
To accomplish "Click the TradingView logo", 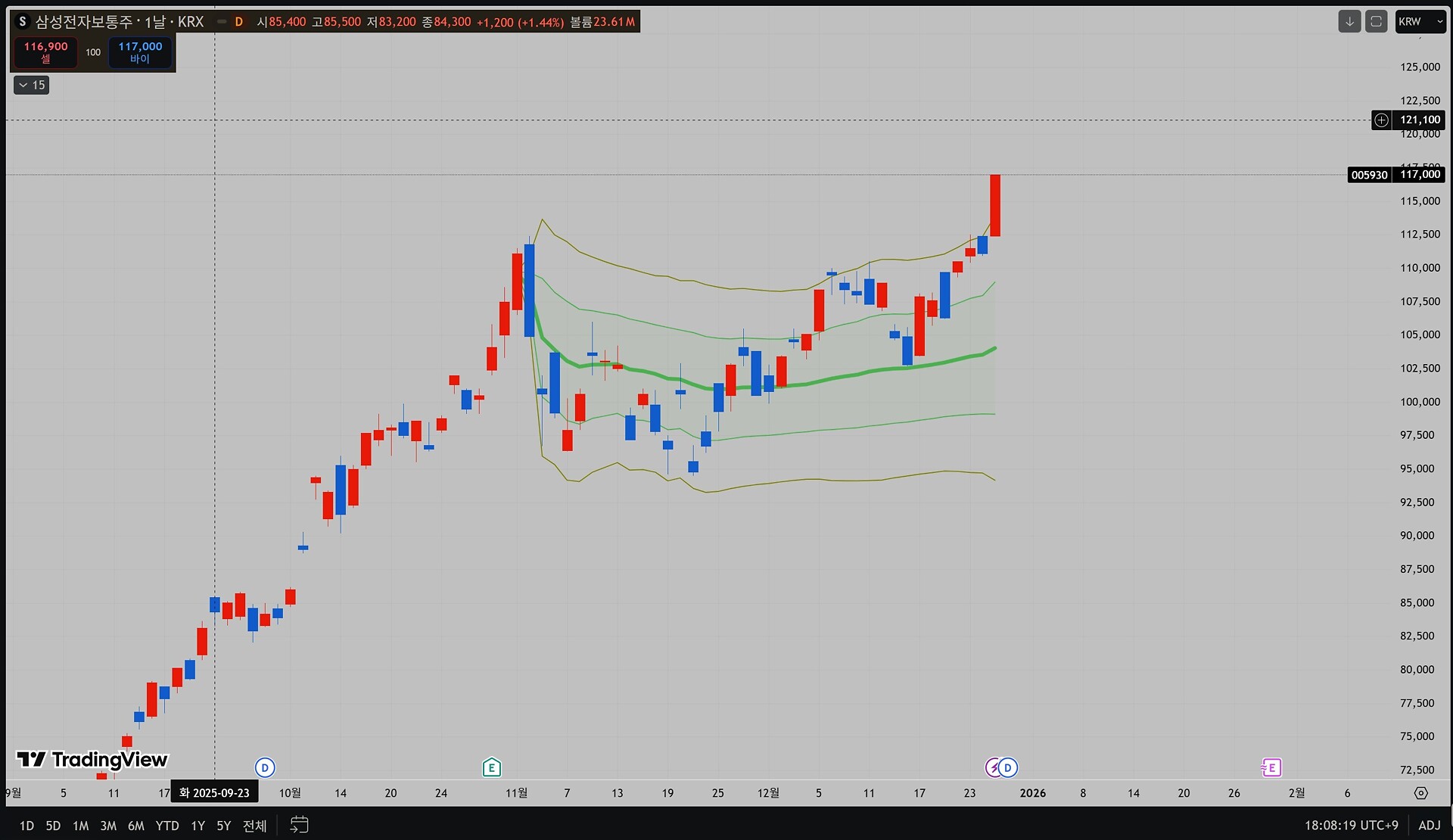I will pyautogui.click(x=92, y=759).
